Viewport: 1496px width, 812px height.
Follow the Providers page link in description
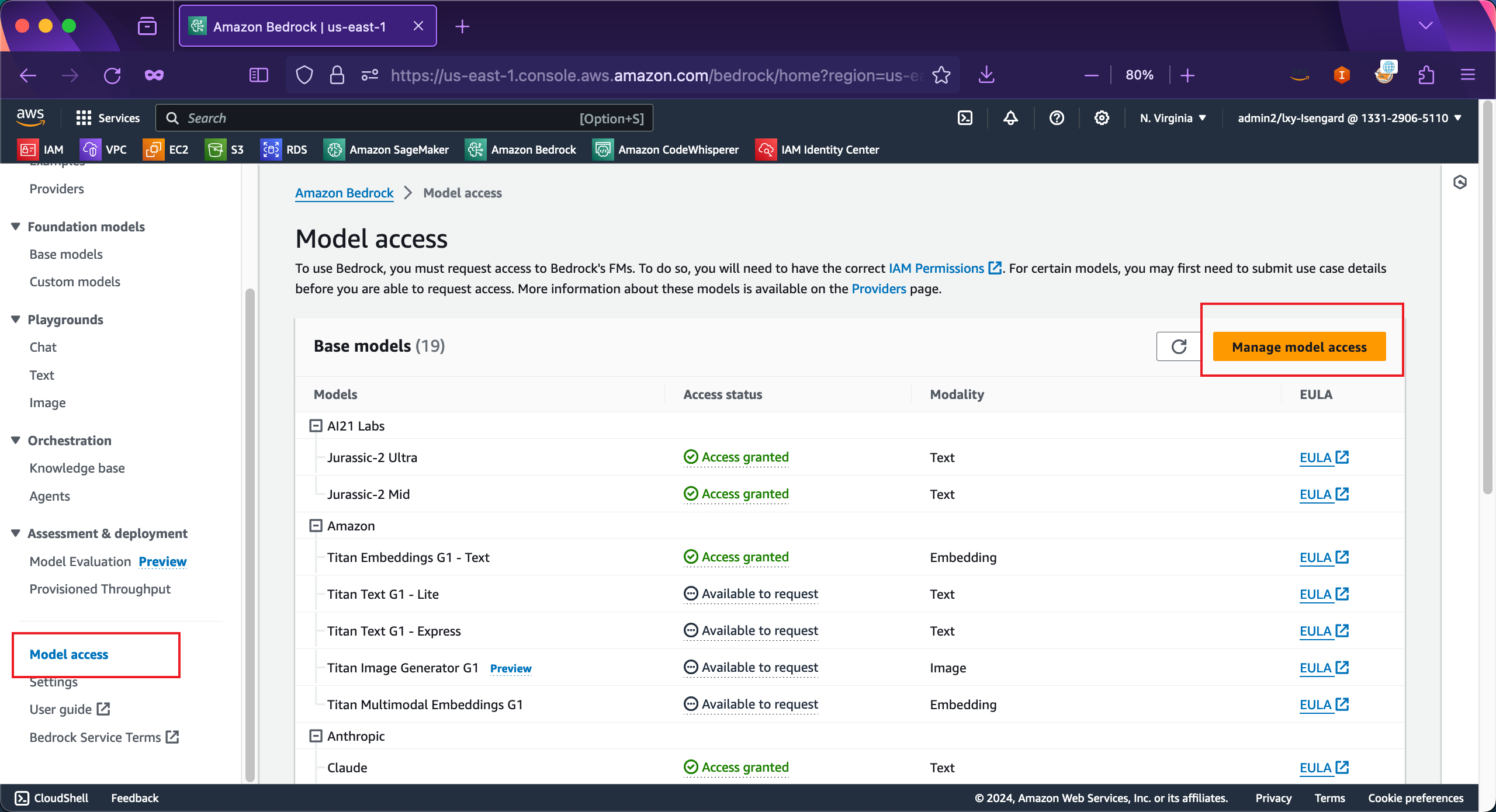pos(879,289)
